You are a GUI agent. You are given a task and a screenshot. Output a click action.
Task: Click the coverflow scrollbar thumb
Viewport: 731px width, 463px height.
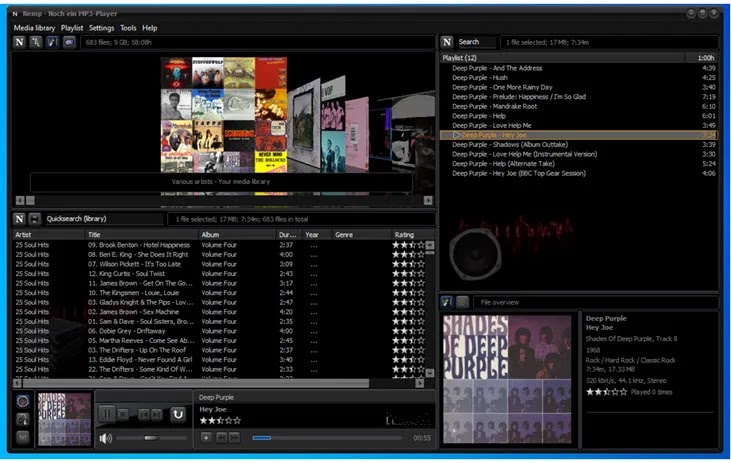click(x=30, y=200)
